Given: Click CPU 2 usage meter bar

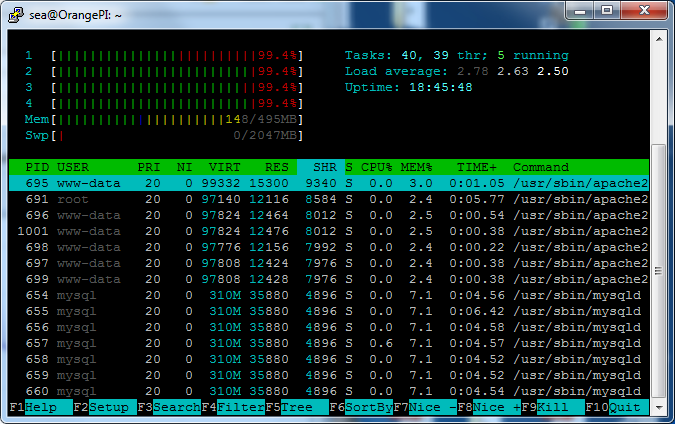Looking at the screenshot, I should [177, 71].
